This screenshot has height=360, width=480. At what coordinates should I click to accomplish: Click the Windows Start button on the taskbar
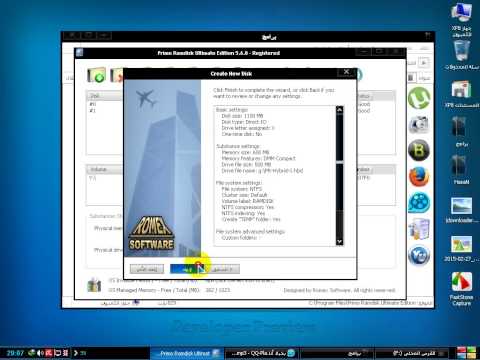(x=466, y=353)
